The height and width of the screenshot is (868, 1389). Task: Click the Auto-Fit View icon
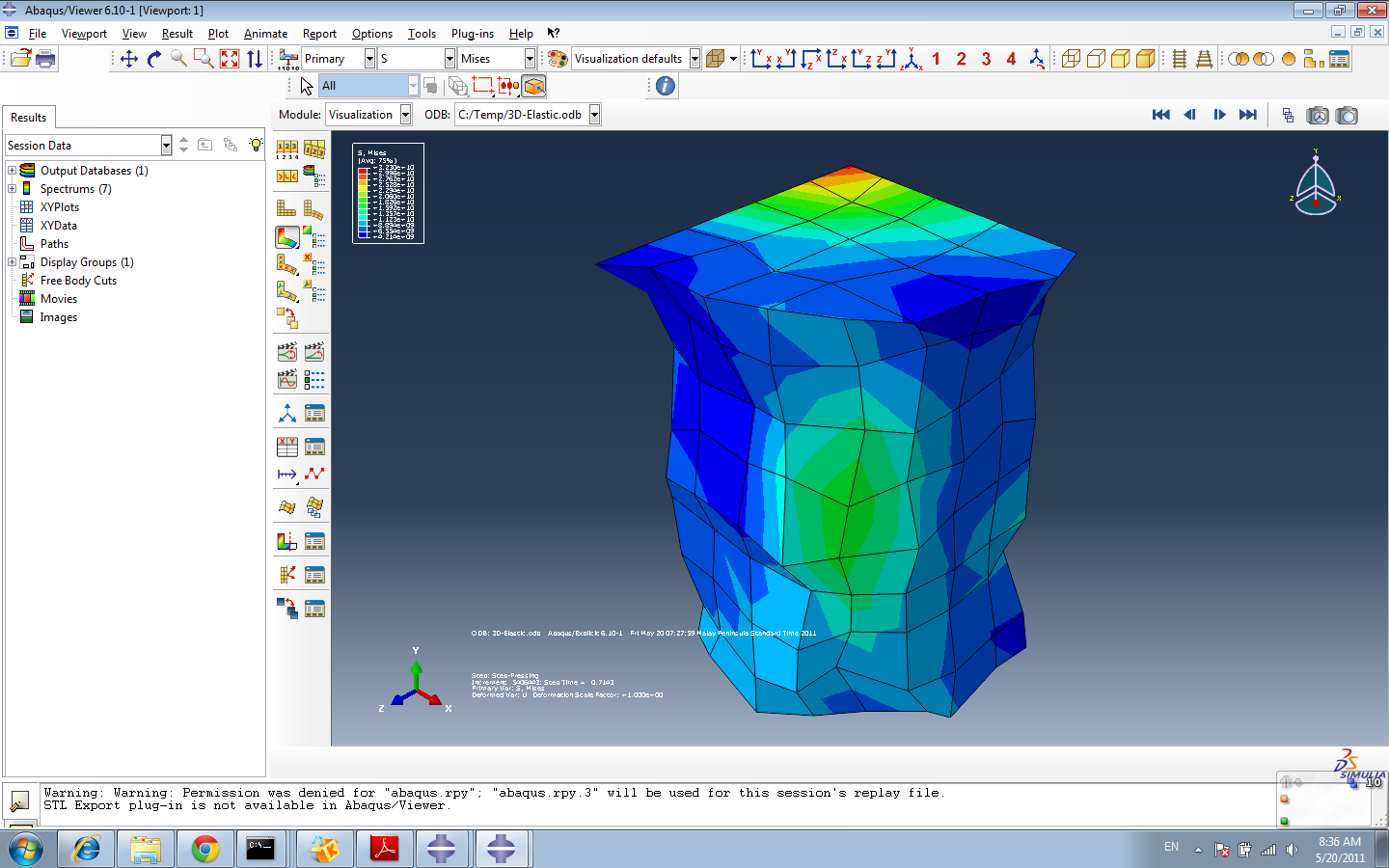click(229, 59)
